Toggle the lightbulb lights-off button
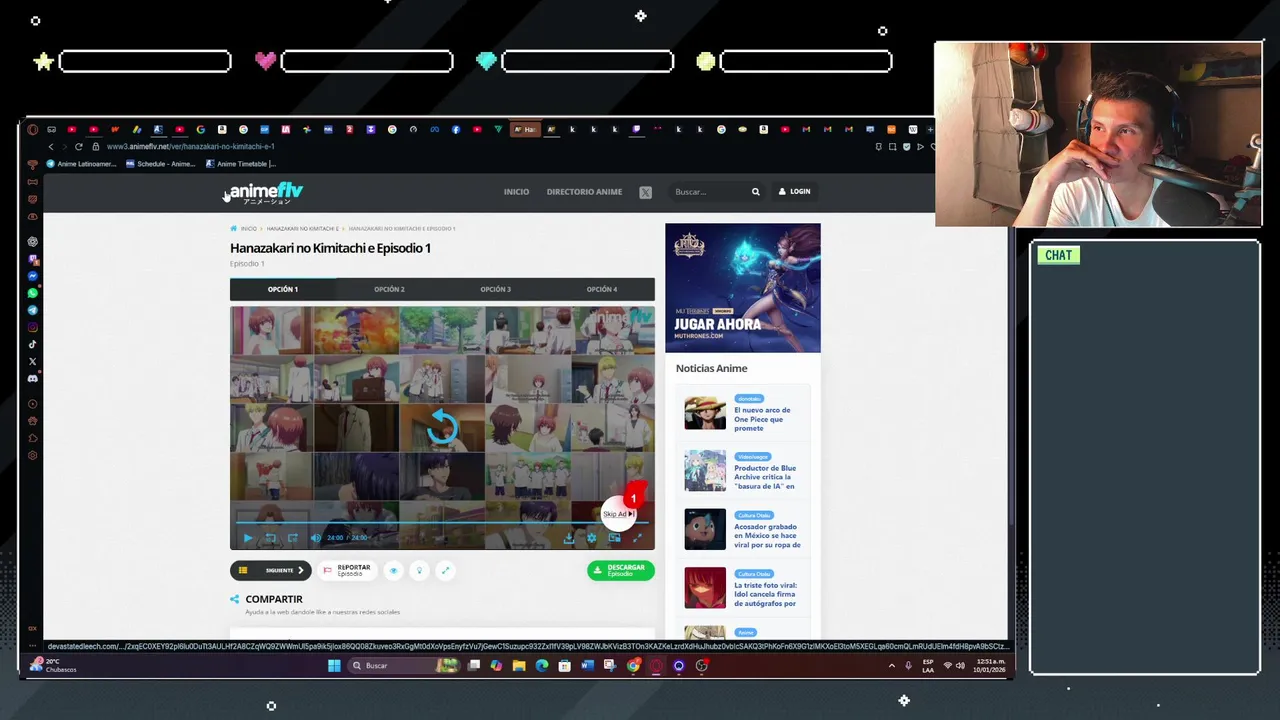Viewport: 1280px width, 720px height. pos(419,570)
